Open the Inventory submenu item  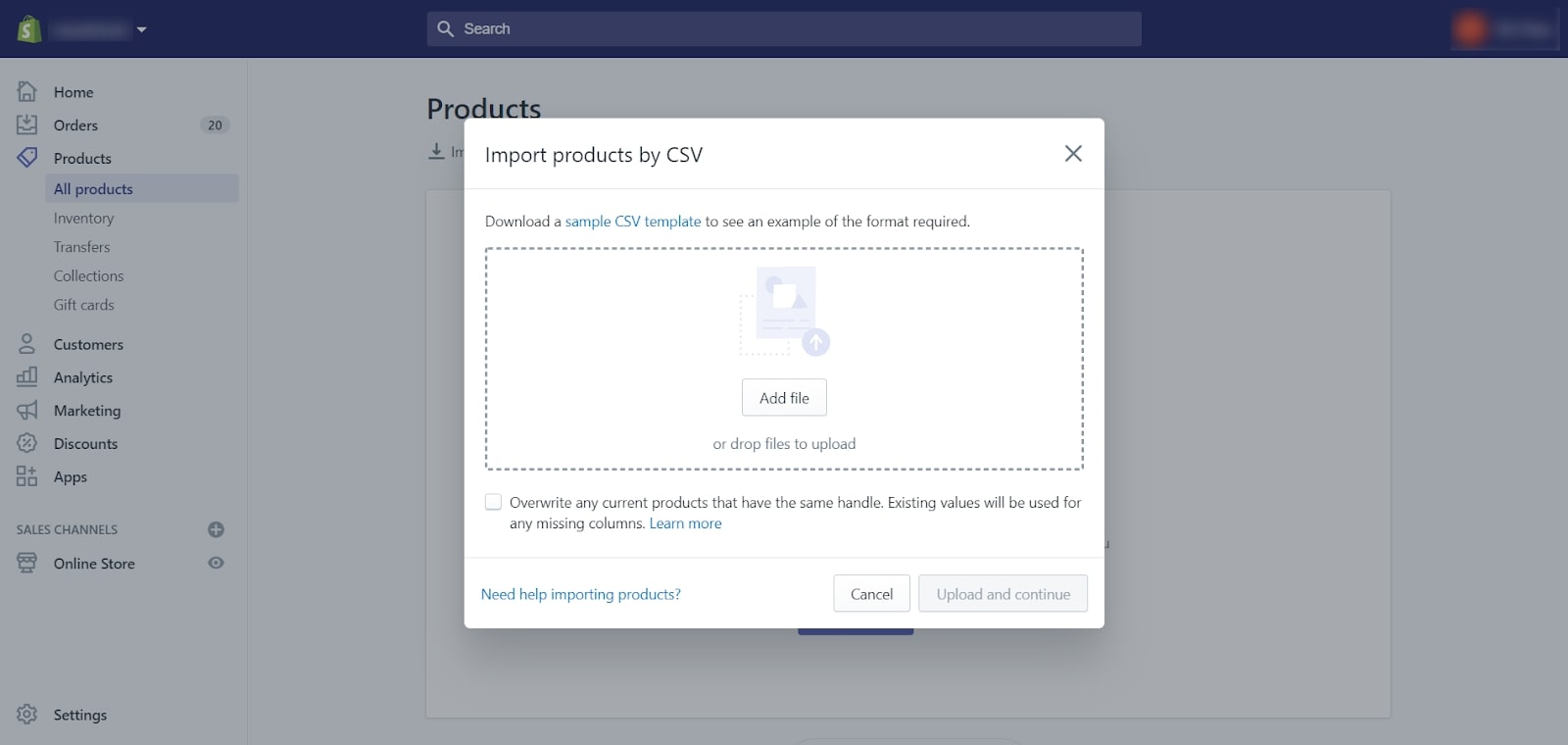point(84,219)
